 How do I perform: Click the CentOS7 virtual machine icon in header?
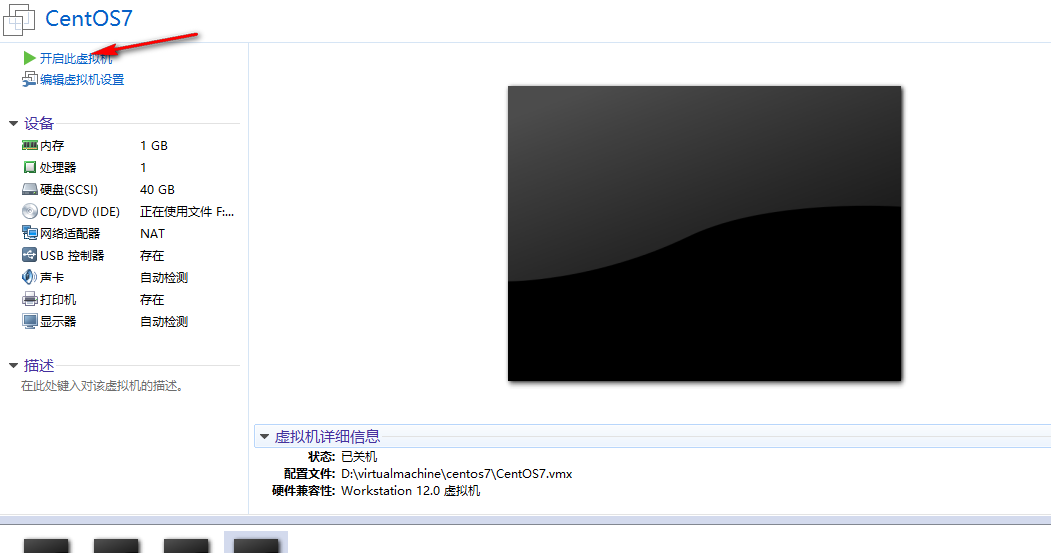(19, 19)
